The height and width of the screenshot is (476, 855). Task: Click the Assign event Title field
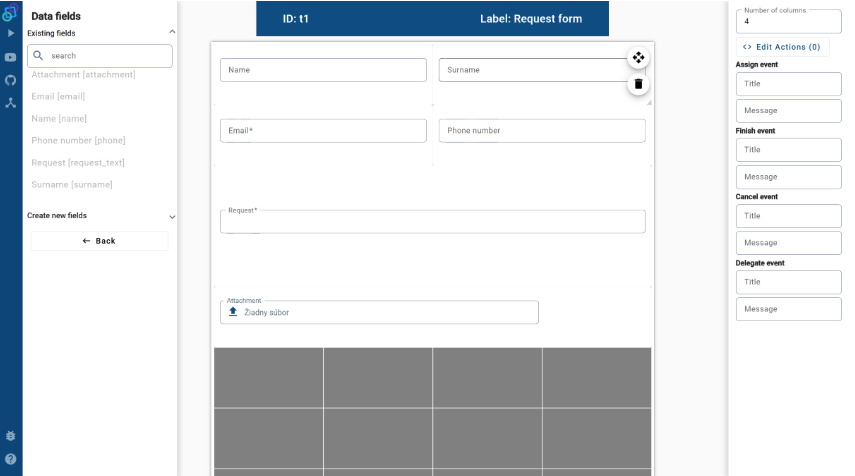click(x=788, y=84)
